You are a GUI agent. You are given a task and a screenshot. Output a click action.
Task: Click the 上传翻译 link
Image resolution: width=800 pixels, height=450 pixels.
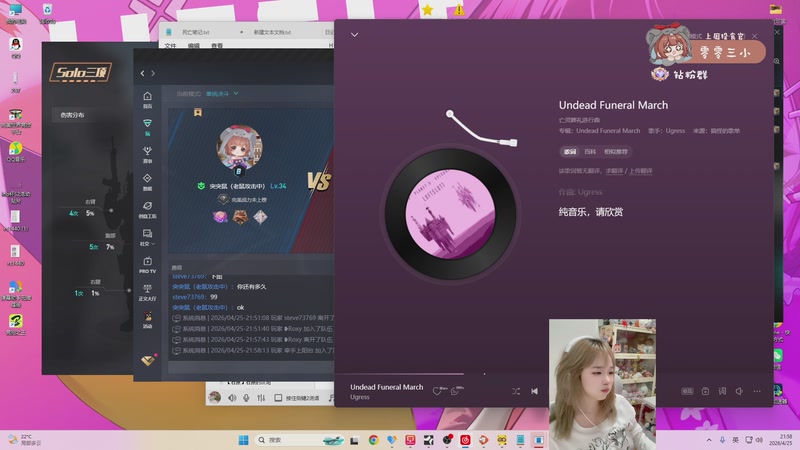click(x=640, y=171)
